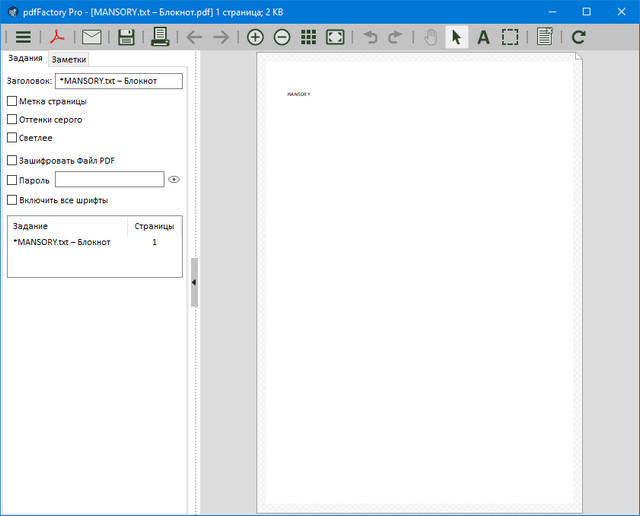Zoom out with the minus icon

[281, 37]
